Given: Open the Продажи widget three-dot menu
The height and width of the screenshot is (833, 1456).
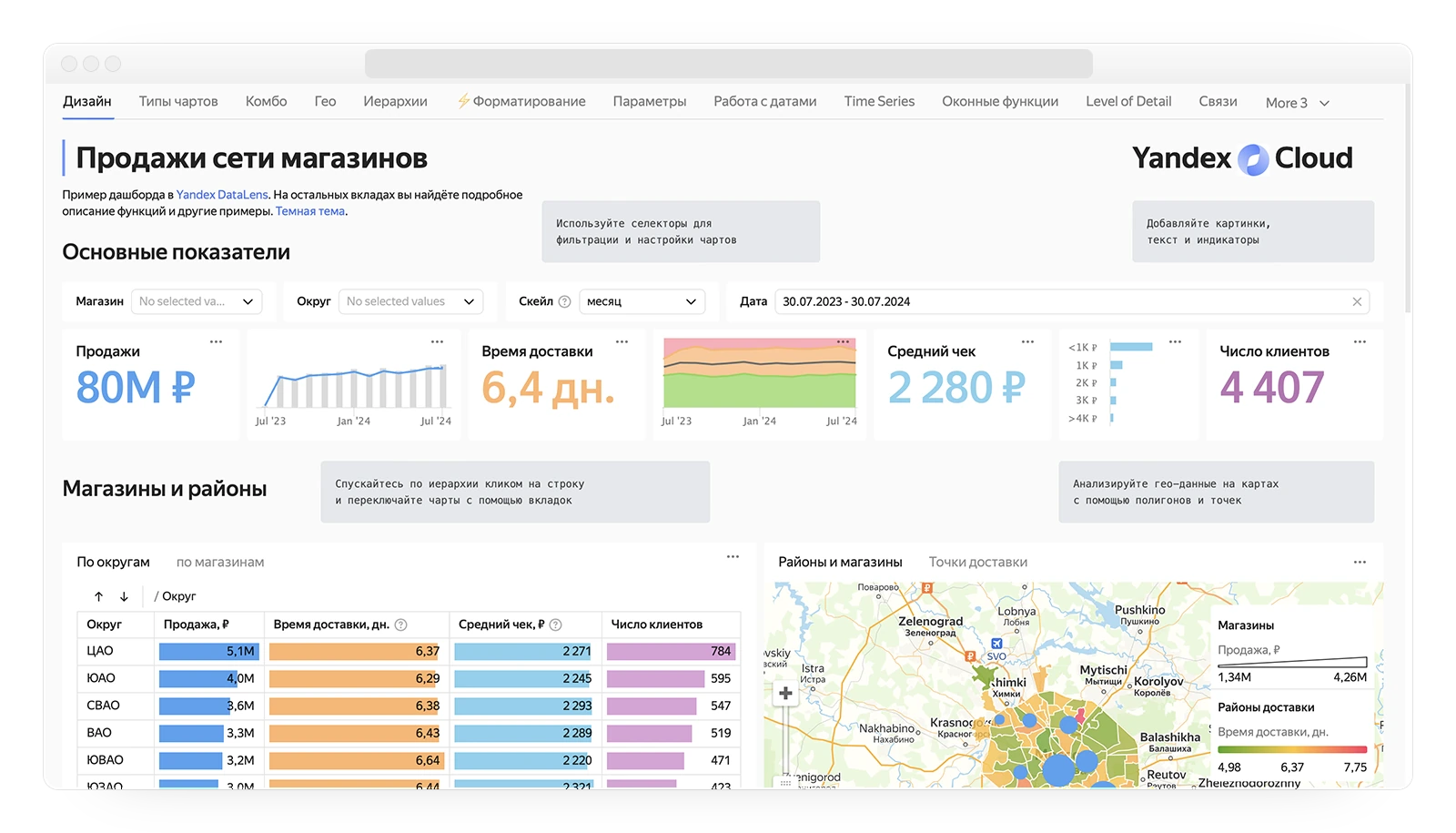Looking at the screenshot, I should 216,342.
